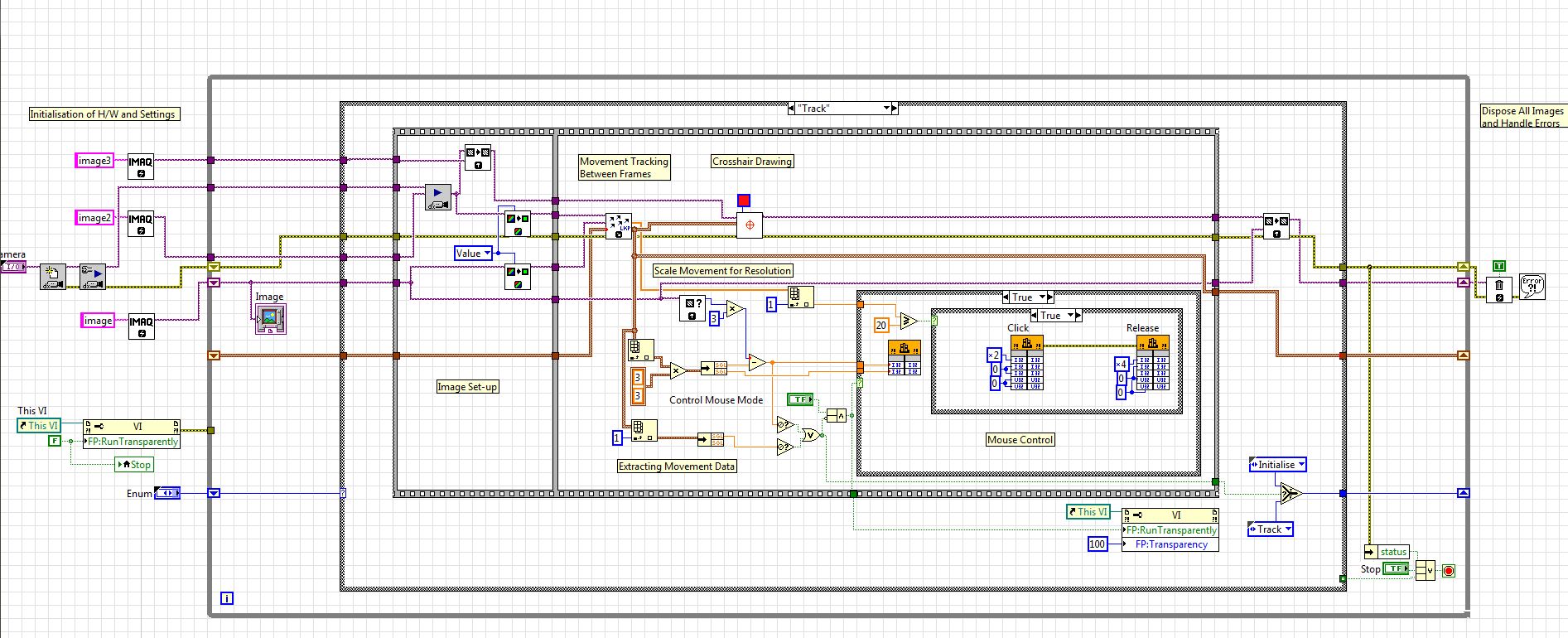This screenshot has width=1568, height=638.
Task: Click the IMAQdx Configure Grab VI icon
Action: [93, 277]
